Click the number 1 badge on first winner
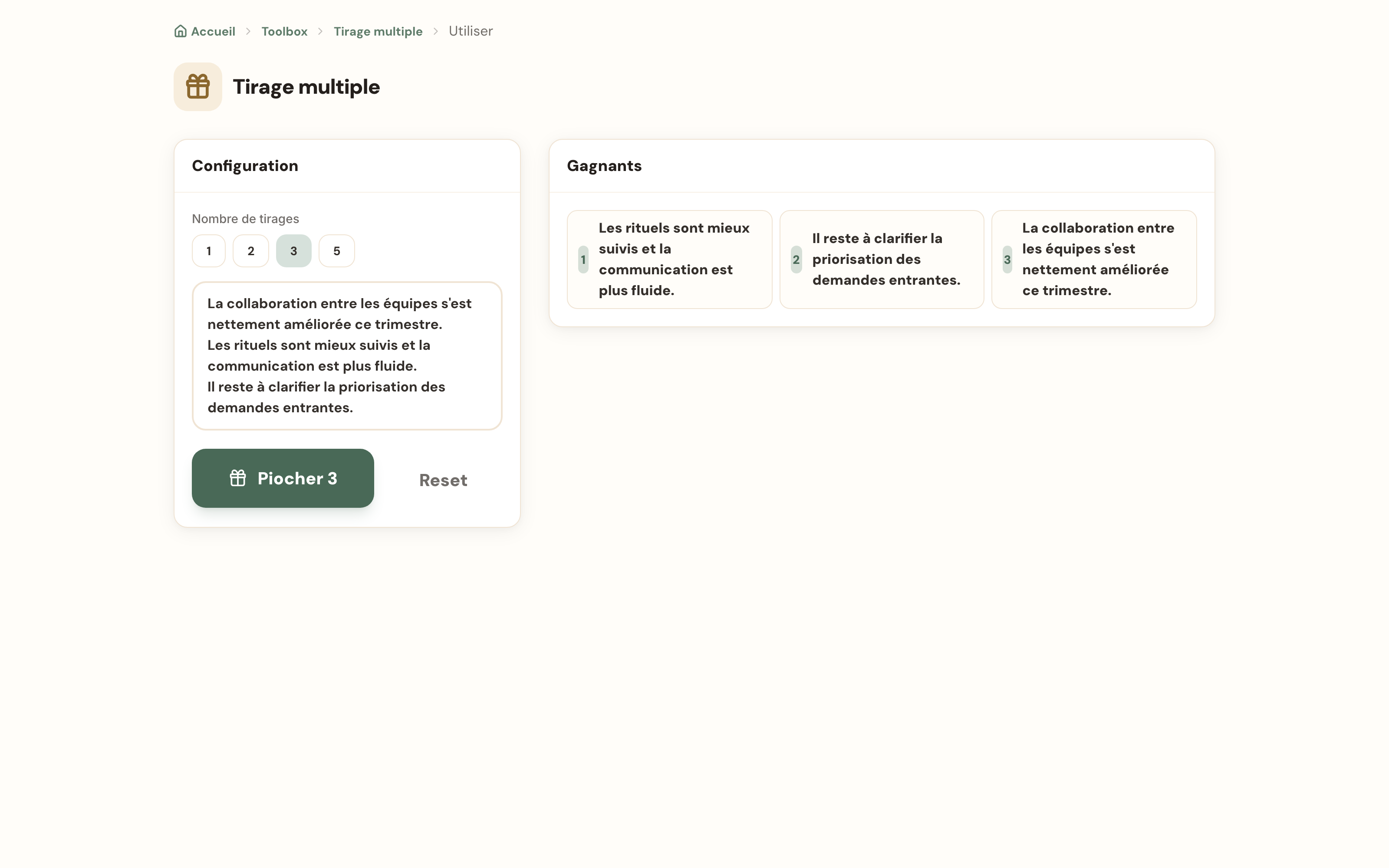1389x868 pixels. coord(583,260)
